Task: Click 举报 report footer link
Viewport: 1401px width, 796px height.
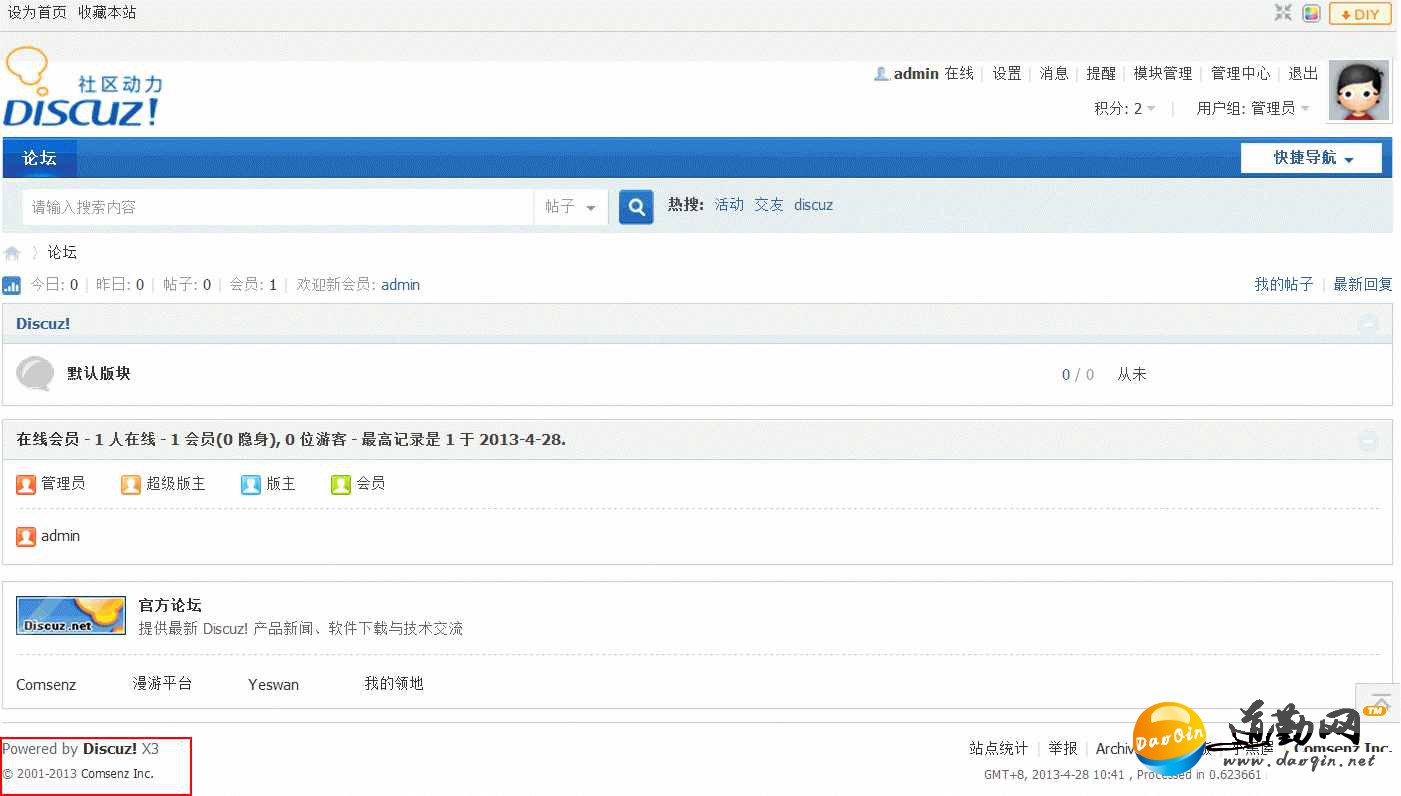Action: click(x=1063, y=749)
